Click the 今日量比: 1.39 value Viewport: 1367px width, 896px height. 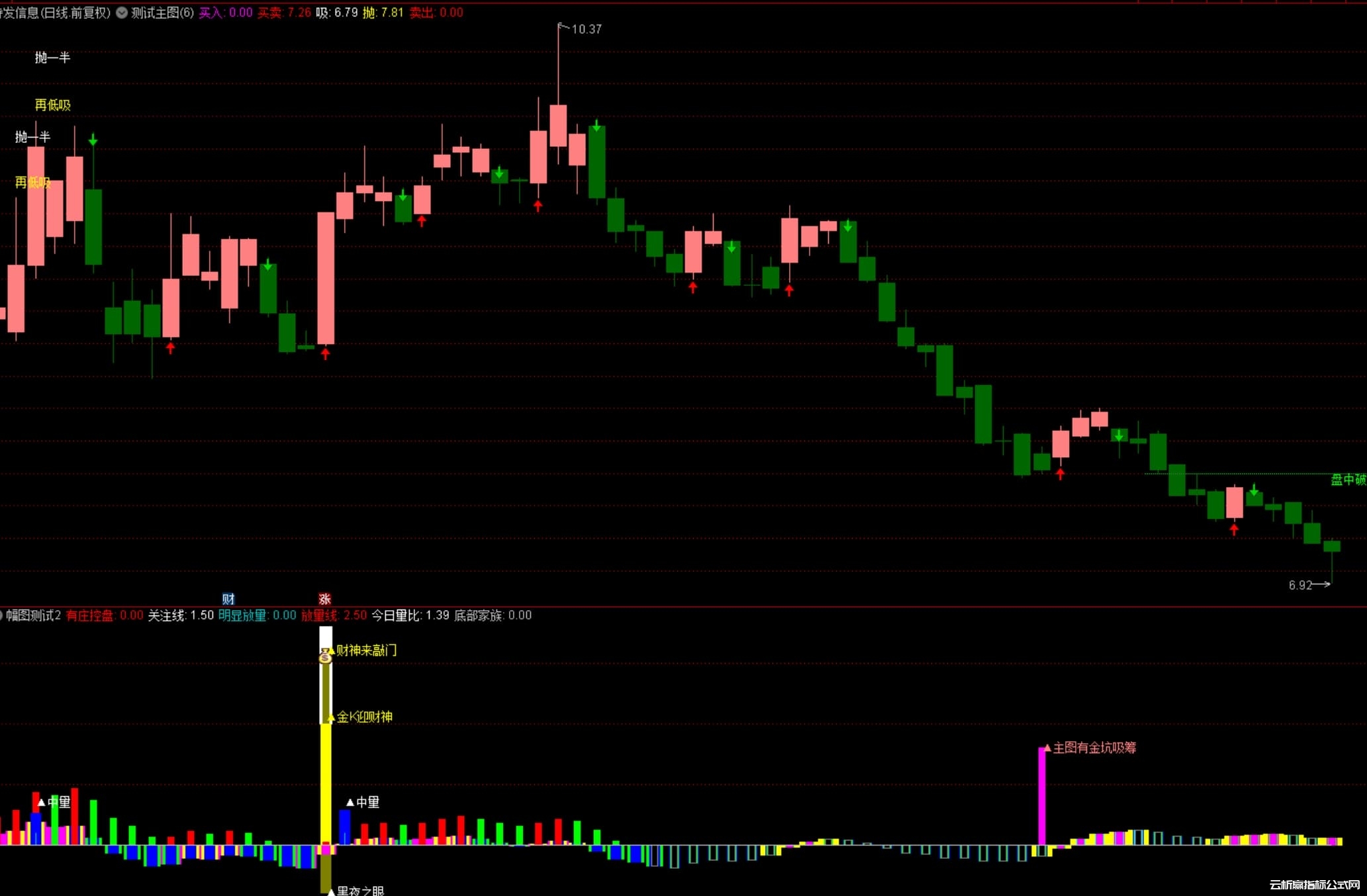[410, 615]
